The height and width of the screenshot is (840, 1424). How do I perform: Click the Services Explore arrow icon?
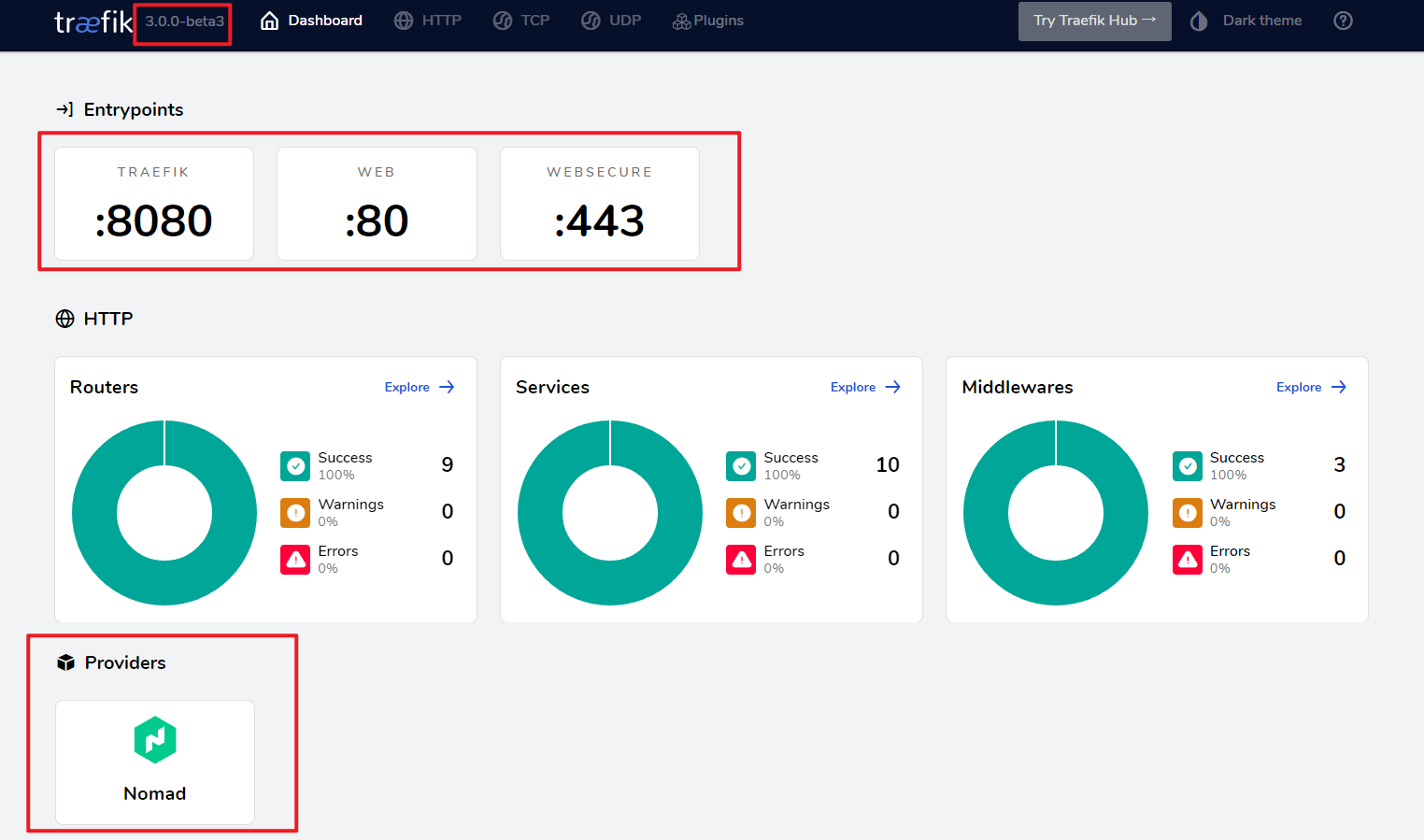click(892, 387)
